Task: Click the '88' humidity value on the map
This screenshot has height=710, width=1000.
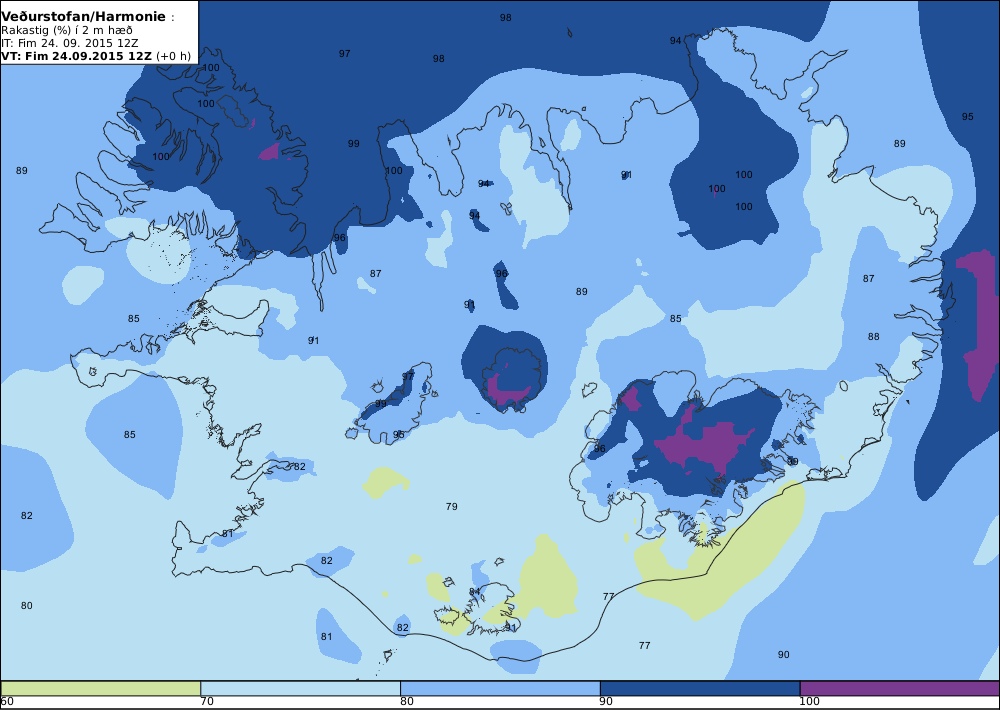Action: [874, 336]
